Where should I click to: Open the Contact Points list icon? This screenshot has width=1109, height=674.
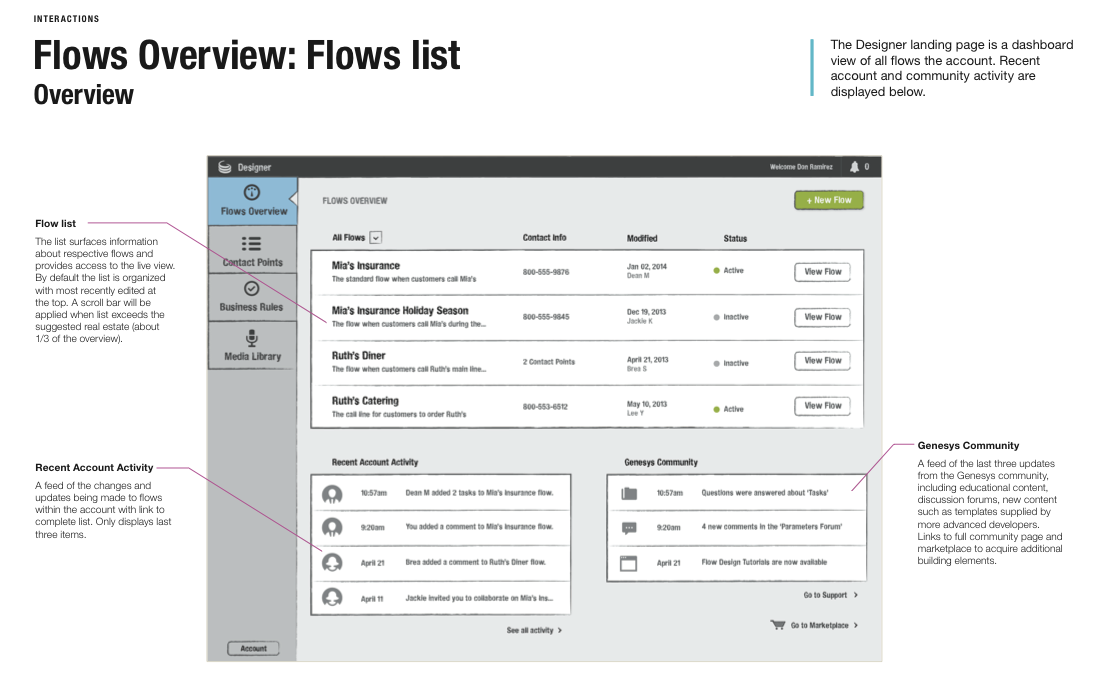[251, 244]
